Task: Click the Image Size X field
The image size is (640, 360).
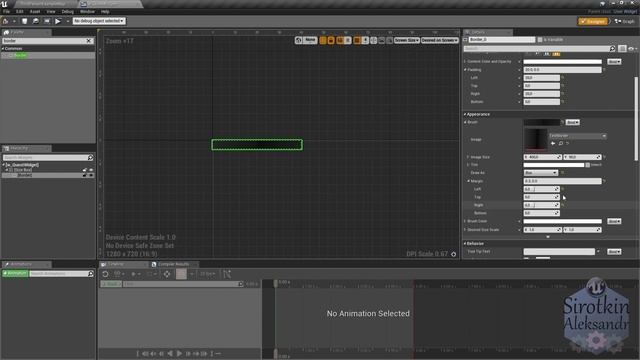Action: click(542, 157)
